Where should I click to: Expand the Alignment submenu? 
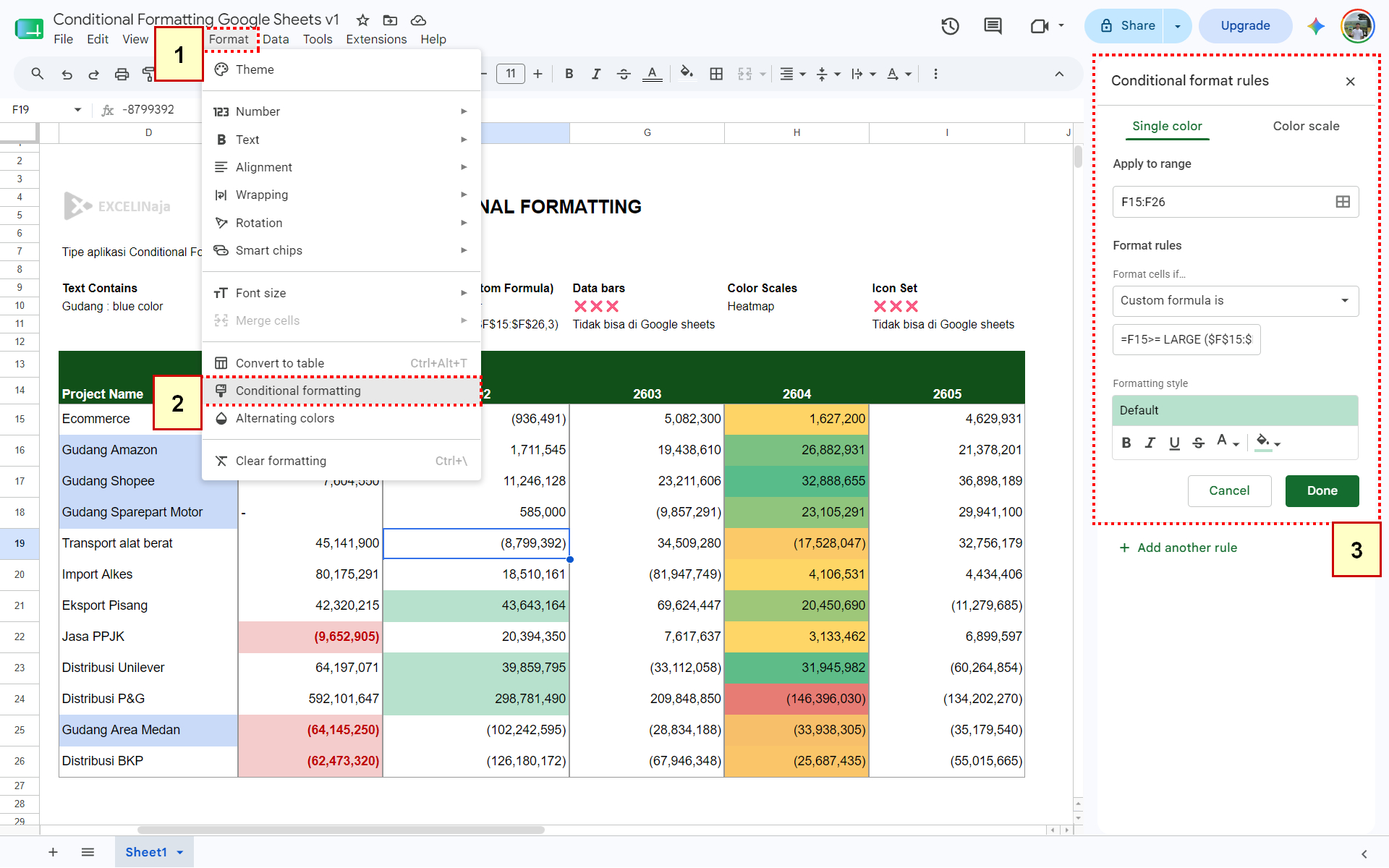point(341,167)
